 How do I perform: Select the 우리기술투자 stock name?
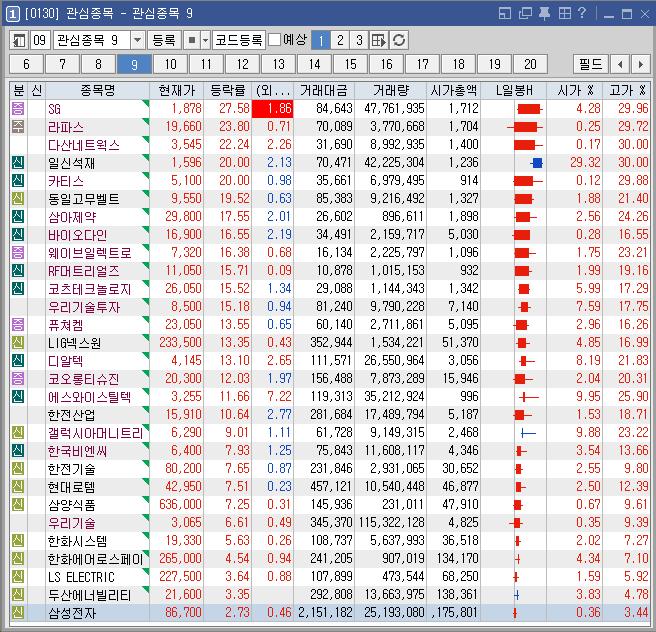(84, 307)
